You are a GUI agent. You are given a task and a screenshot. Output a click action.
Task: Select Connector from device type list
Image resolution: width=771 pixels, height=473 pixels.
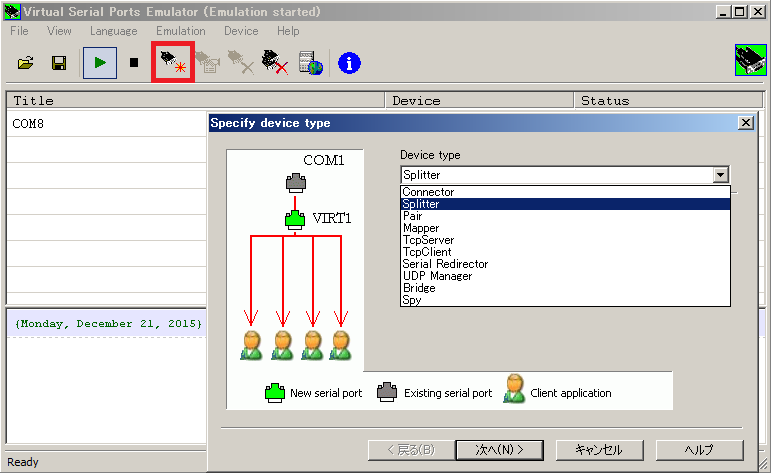tap(428, 192)
